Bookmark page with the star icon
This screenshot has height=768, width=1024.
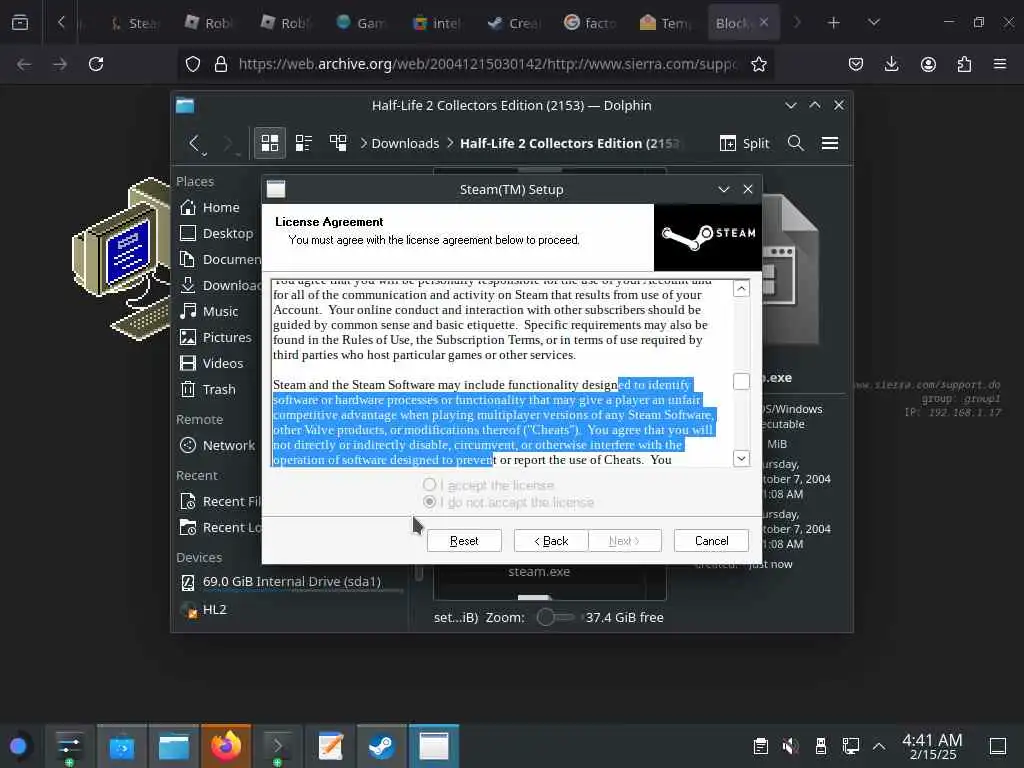pyautogui.click(x=759, y=64)
